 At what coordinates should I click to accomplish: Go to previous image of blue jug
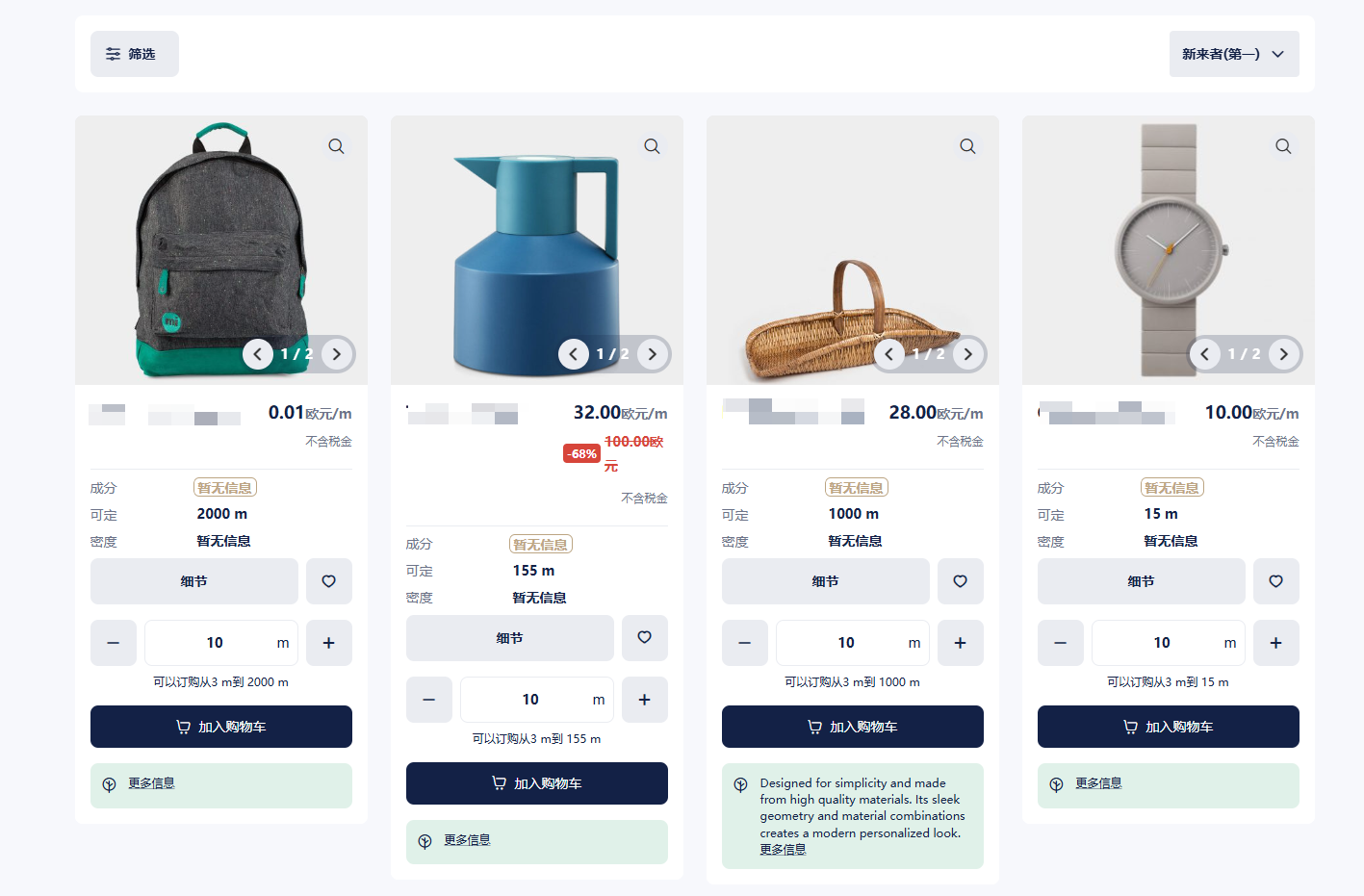tap(574, 354)
